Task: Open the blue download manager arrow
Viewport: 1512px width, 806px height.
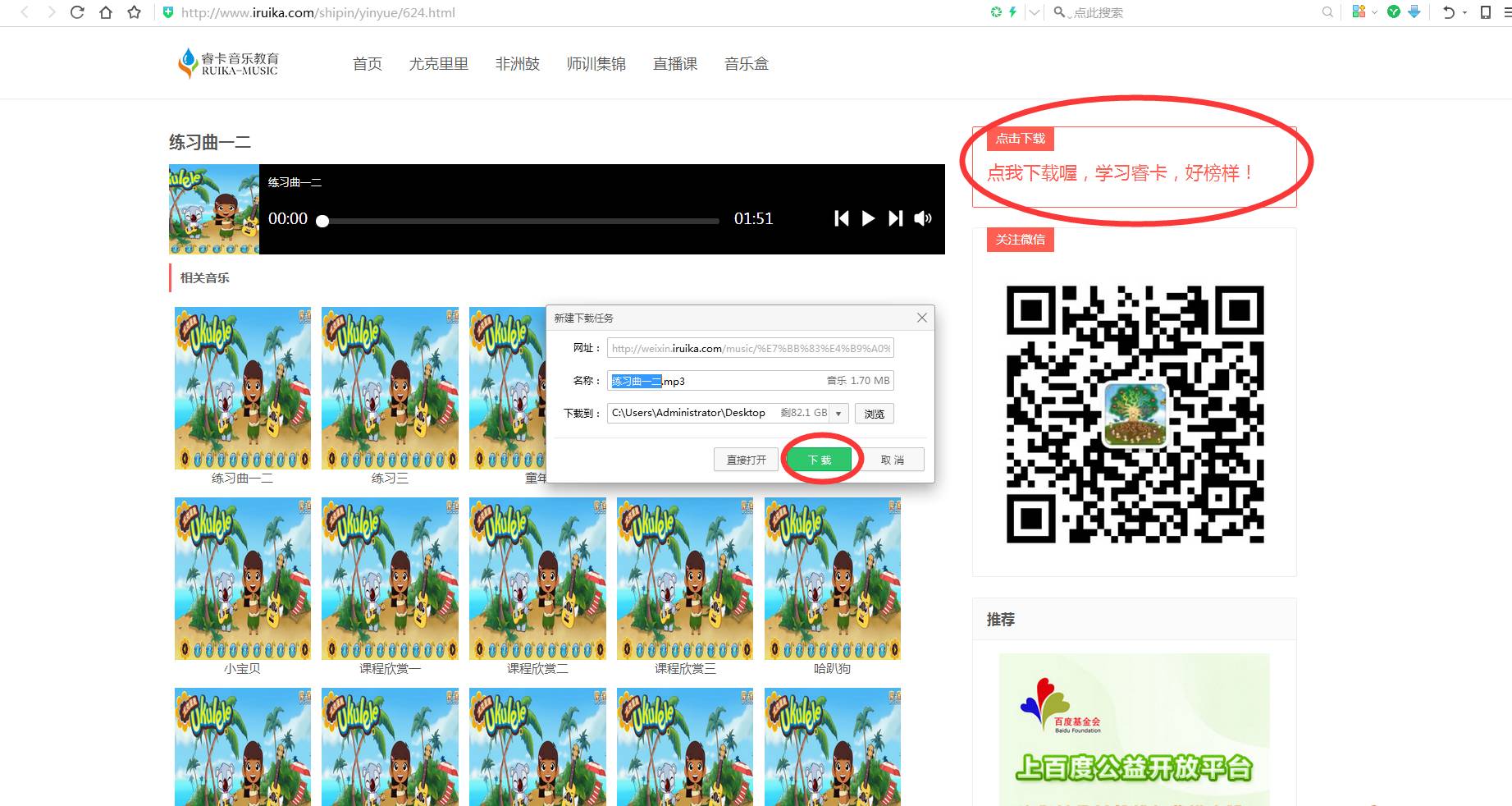Action: tap(1414, 11)
